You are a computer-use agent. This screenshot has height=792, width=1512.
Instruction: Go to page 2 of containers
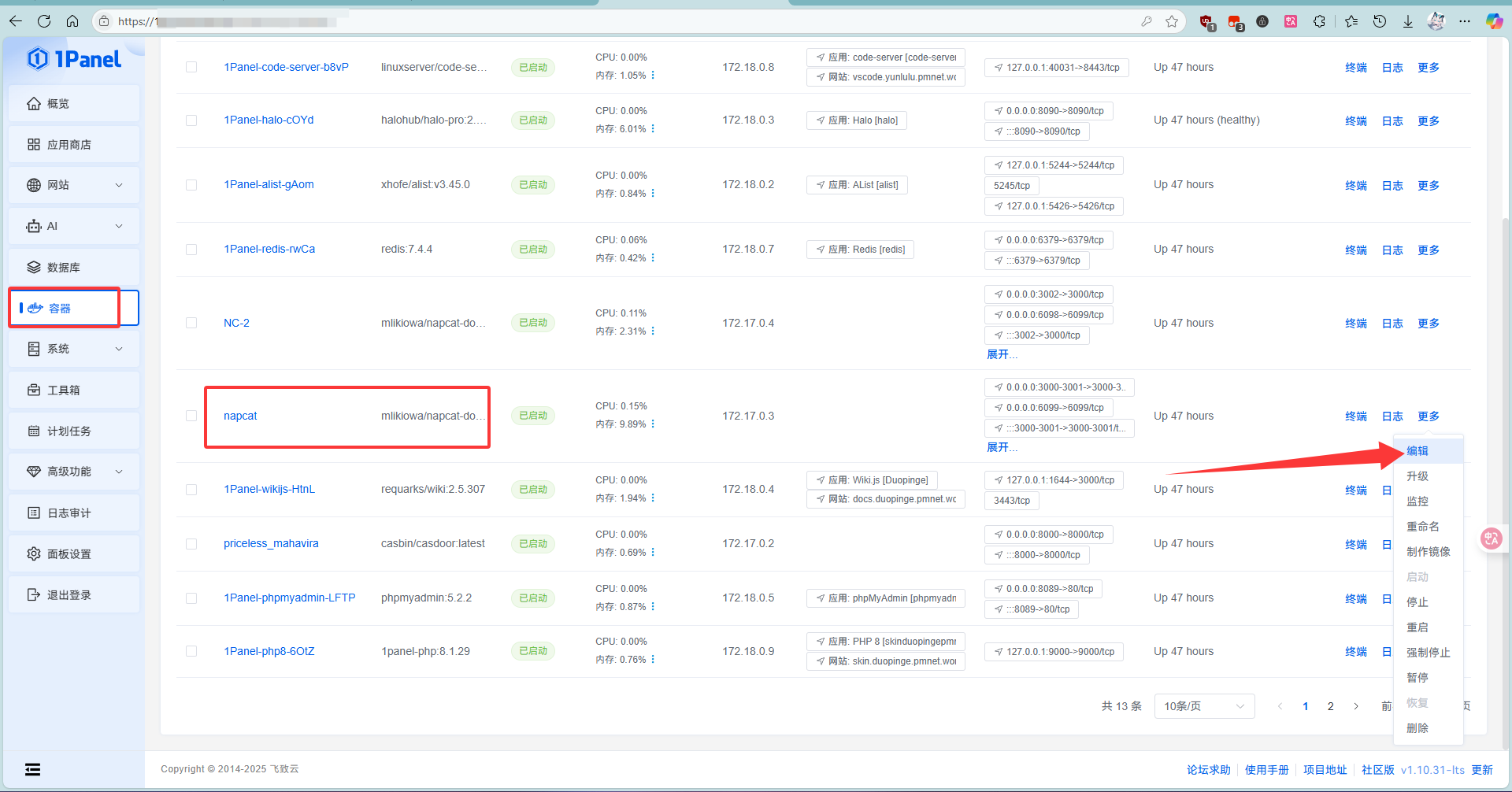coord(1330,706)
